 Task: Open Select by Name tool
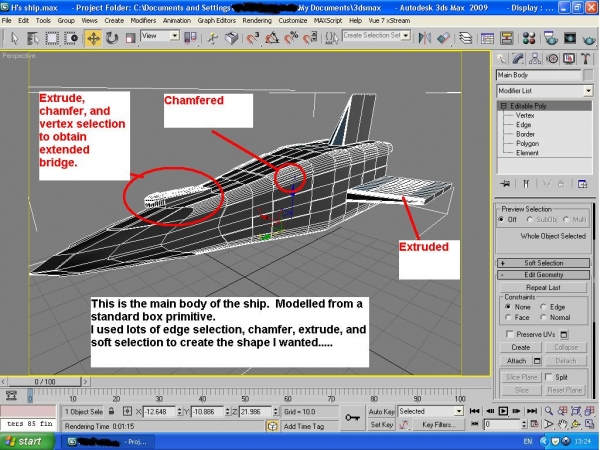click(x=33, y=38)
